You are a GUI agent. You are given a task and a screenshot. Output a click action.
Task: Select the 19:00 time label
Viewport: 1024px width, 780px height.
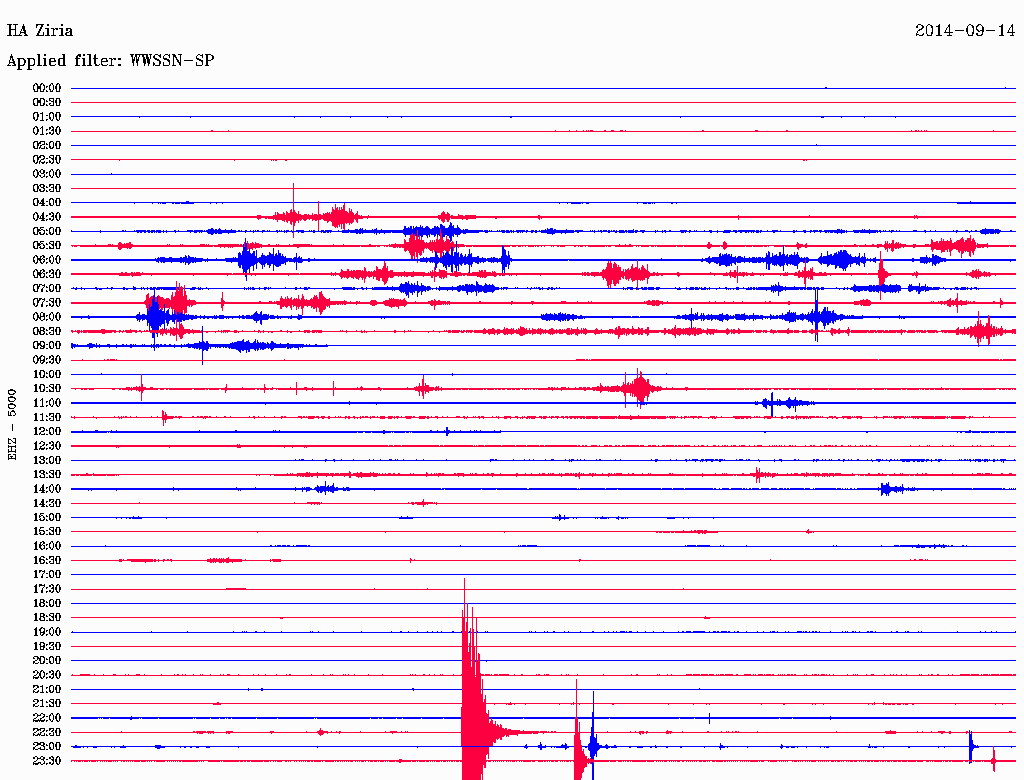point(47,632)
